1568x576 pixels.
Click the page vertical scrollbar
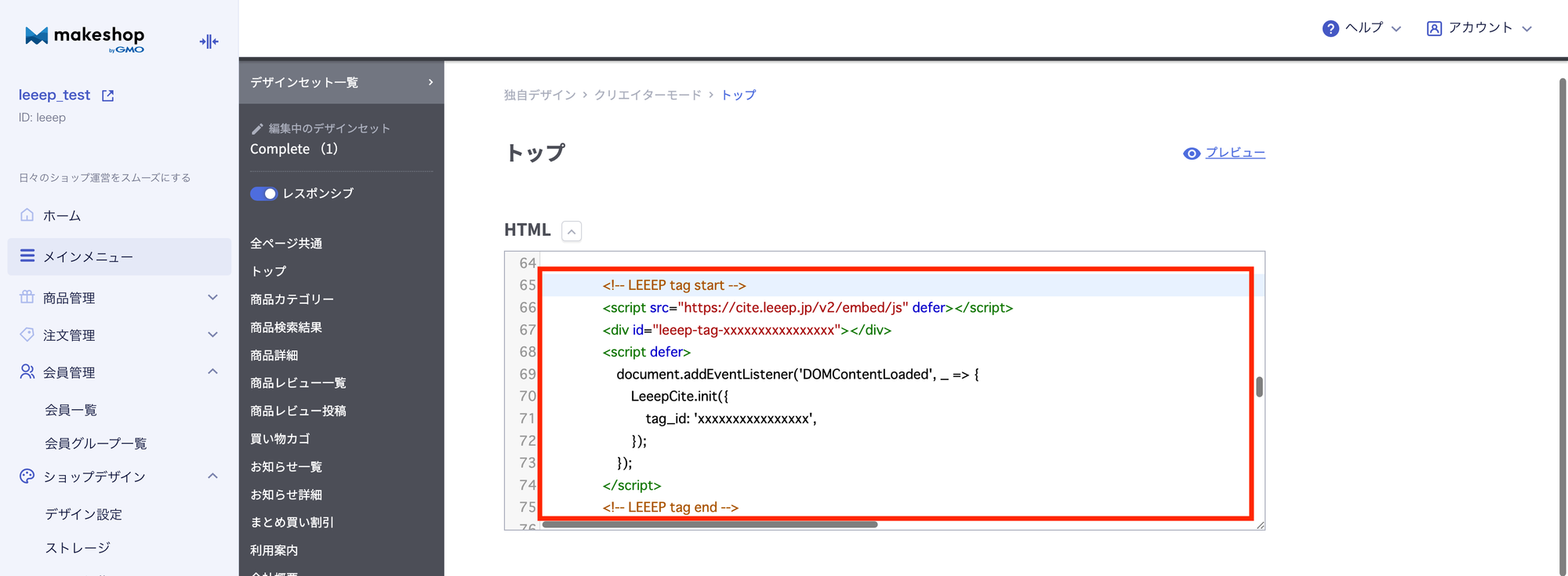pyautogui.click(x=1563, y=327)
